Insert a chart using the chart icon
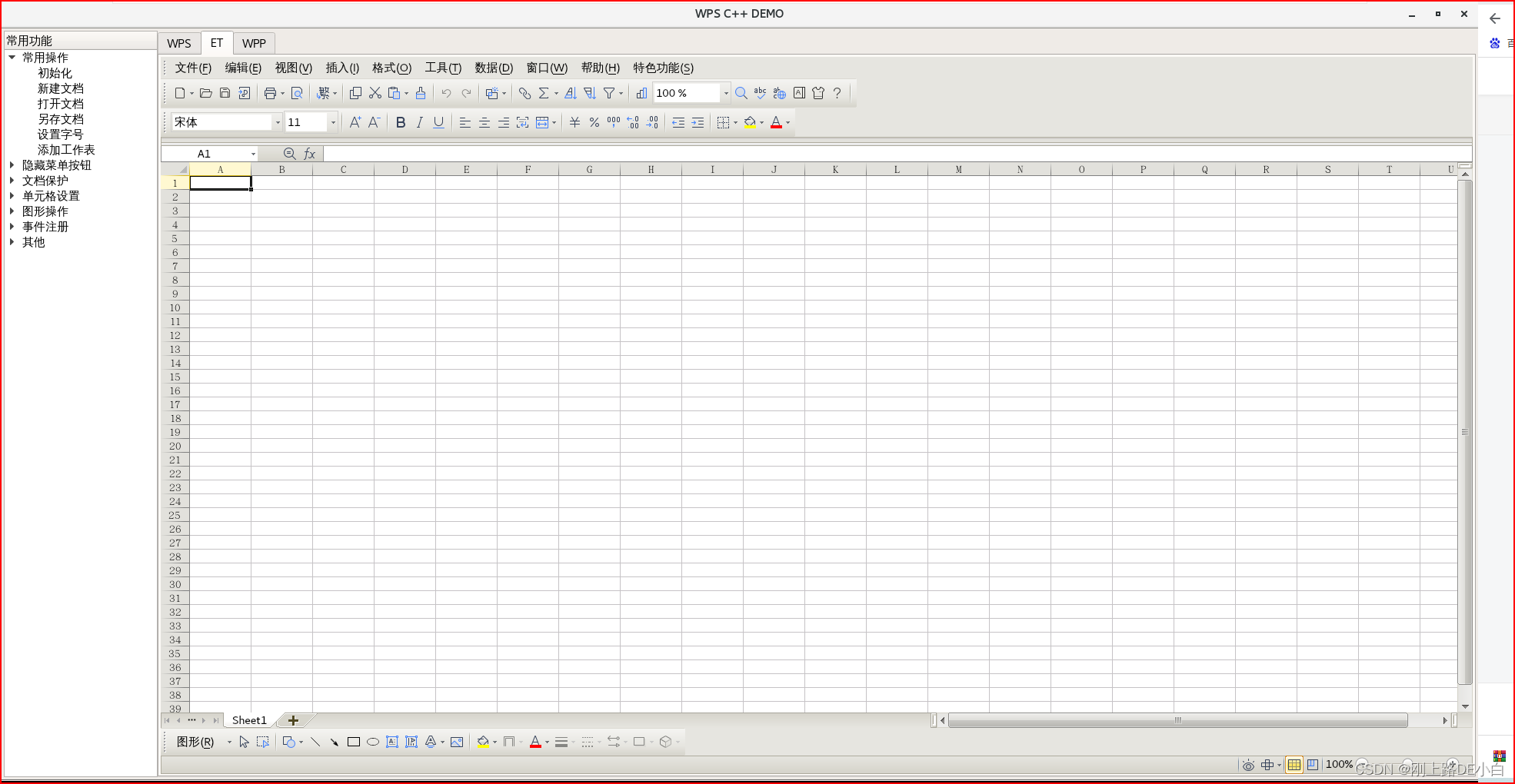 (x=641, y=93)
